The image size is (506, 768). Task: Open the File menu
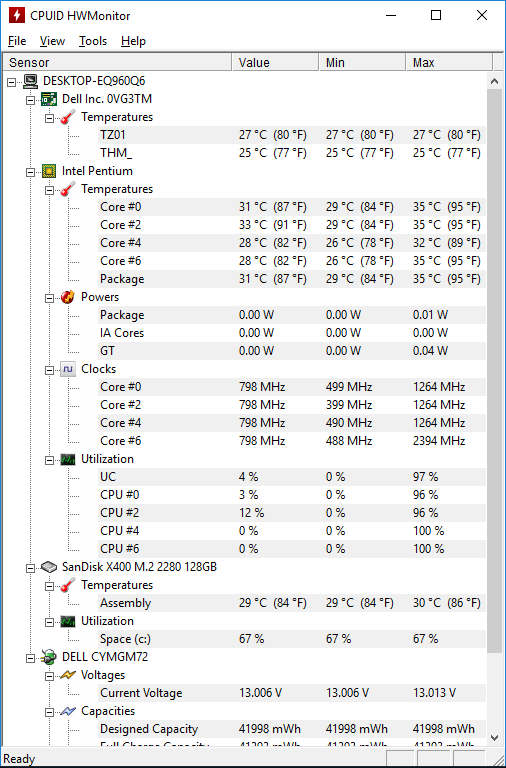tap(17, 41)
